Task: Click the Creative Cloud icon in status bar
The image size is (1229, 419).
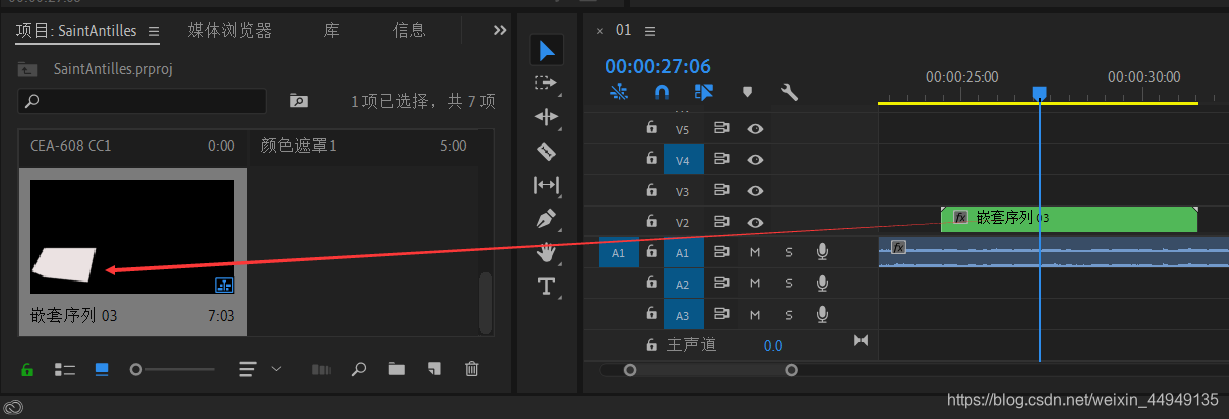Action: 14,408
